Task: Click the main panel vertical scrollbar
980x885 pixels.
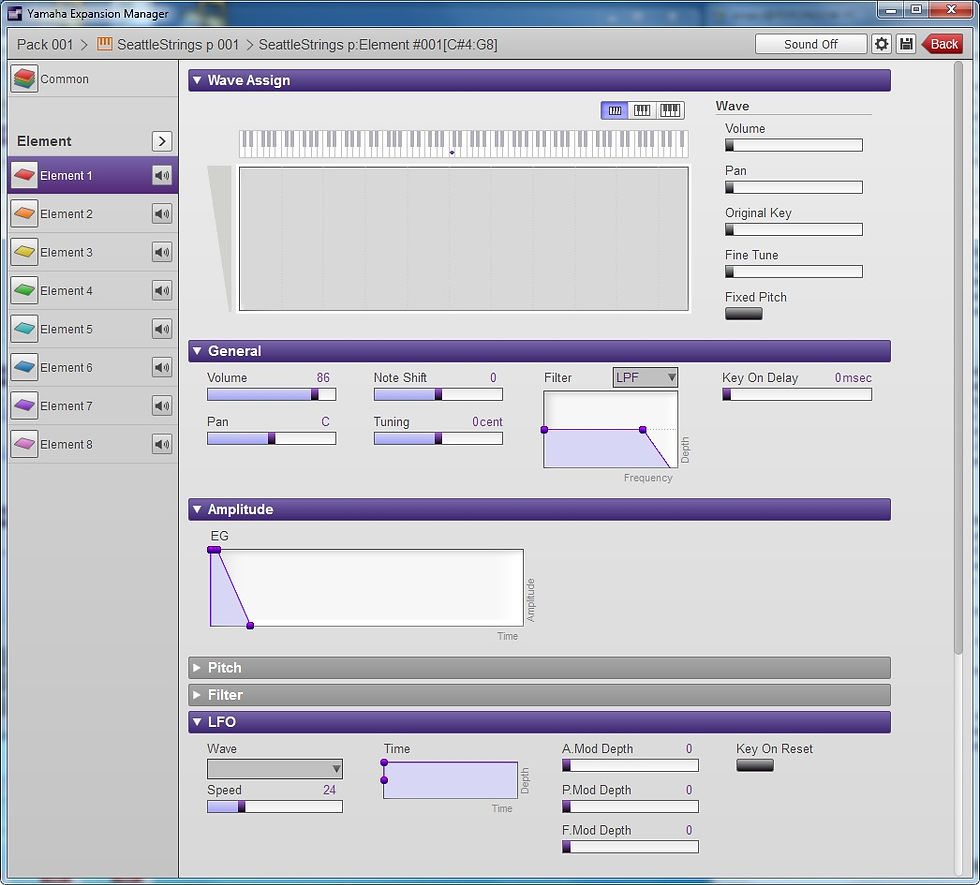Action: tap(958, 358)
